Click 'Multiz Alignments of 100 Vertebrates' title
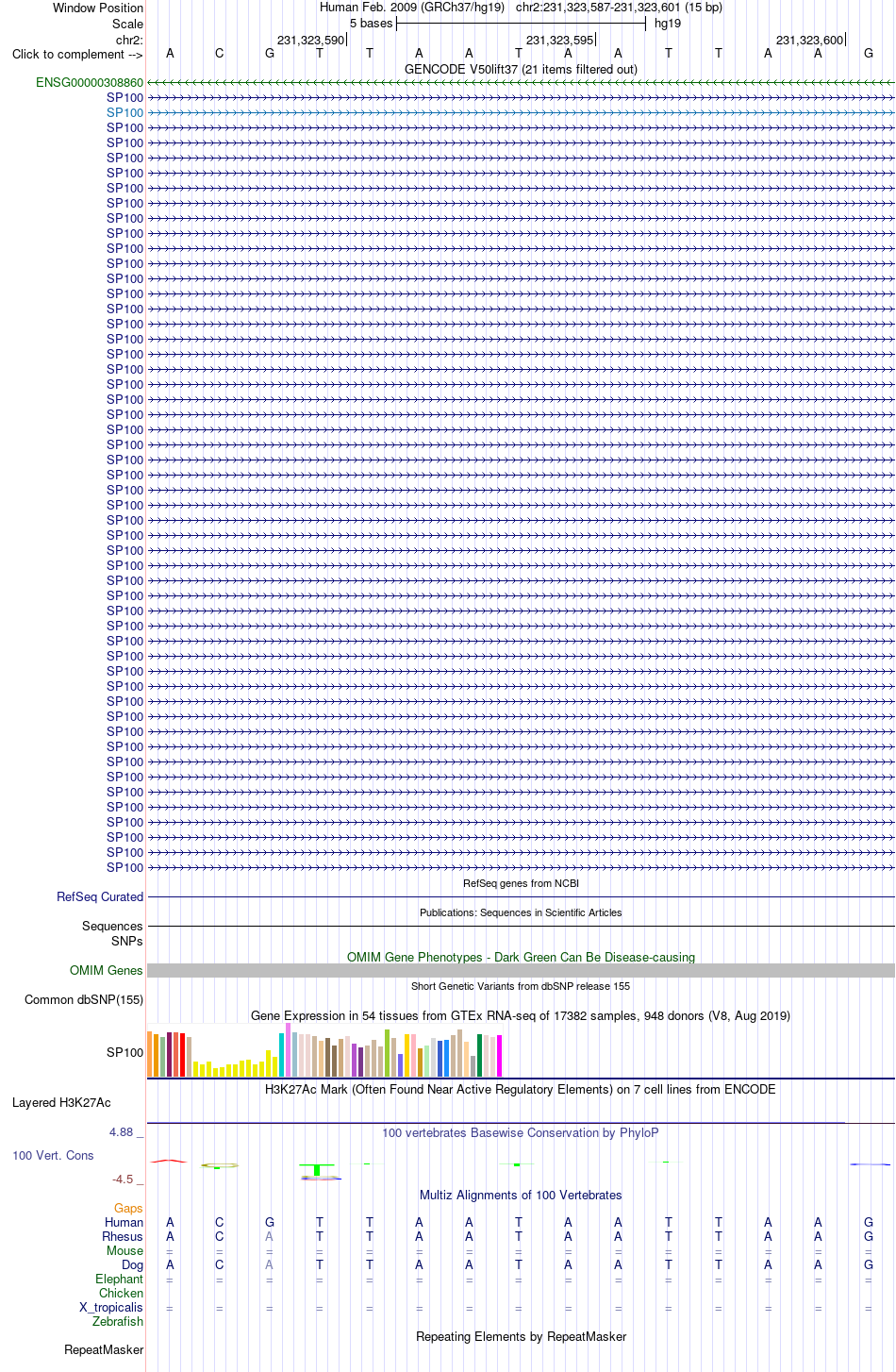This screenshot has width=896, height=1372. (x=521, y=1196)
